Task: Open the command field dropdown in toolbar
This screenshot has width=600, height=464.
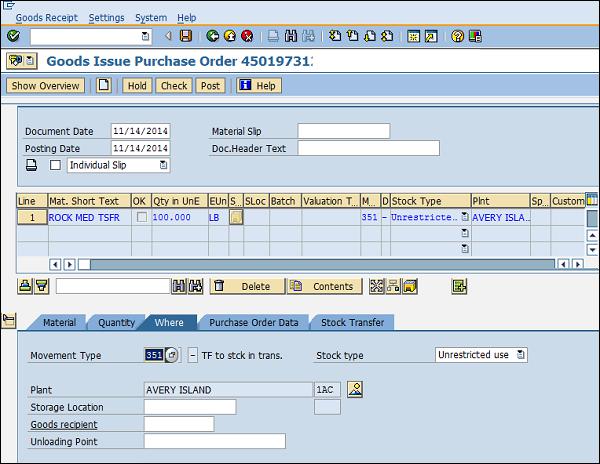Action: (x=146, y=36)
